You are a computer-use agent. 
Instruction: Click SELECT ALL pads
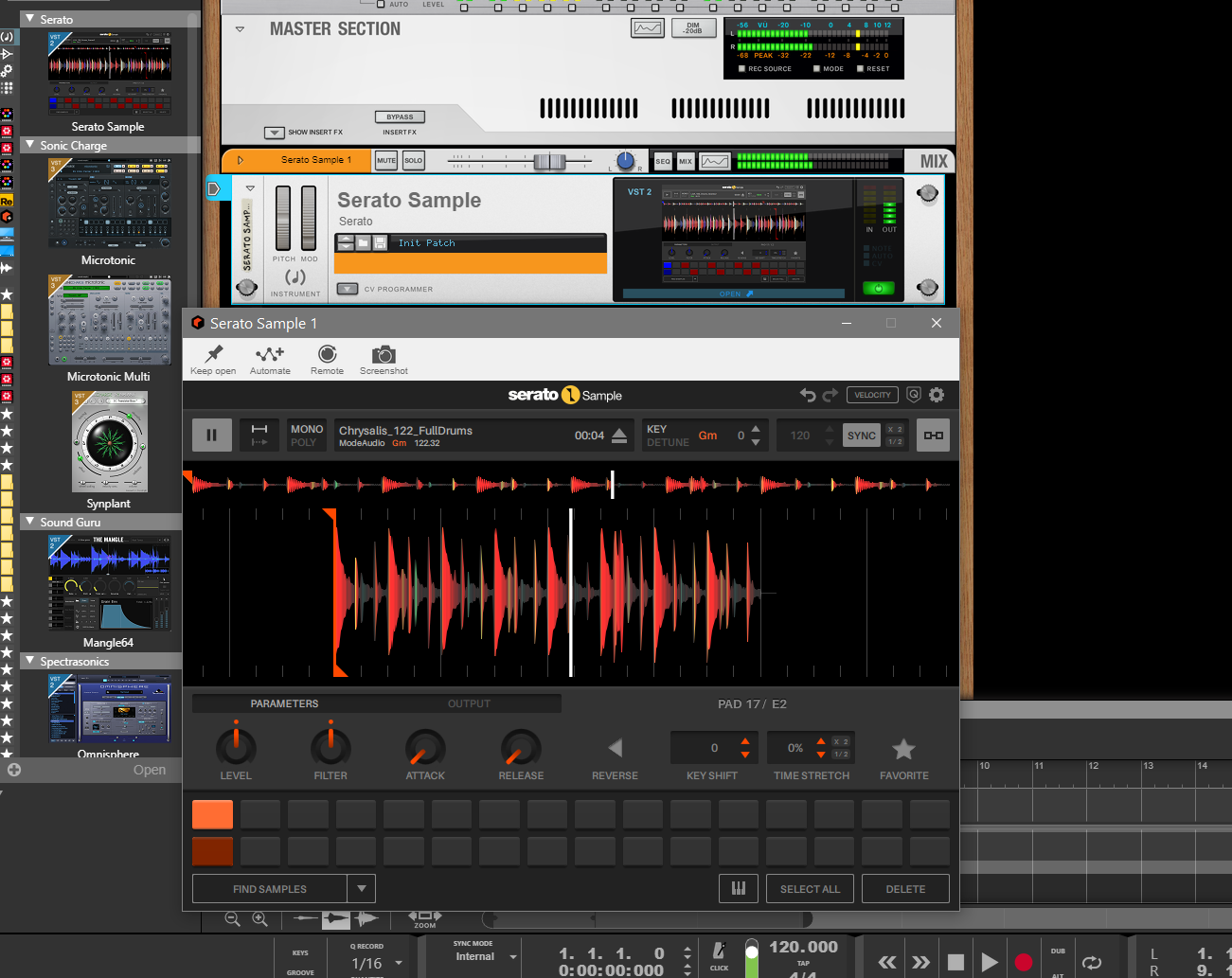pyautogui.click(x=810, y=889)
